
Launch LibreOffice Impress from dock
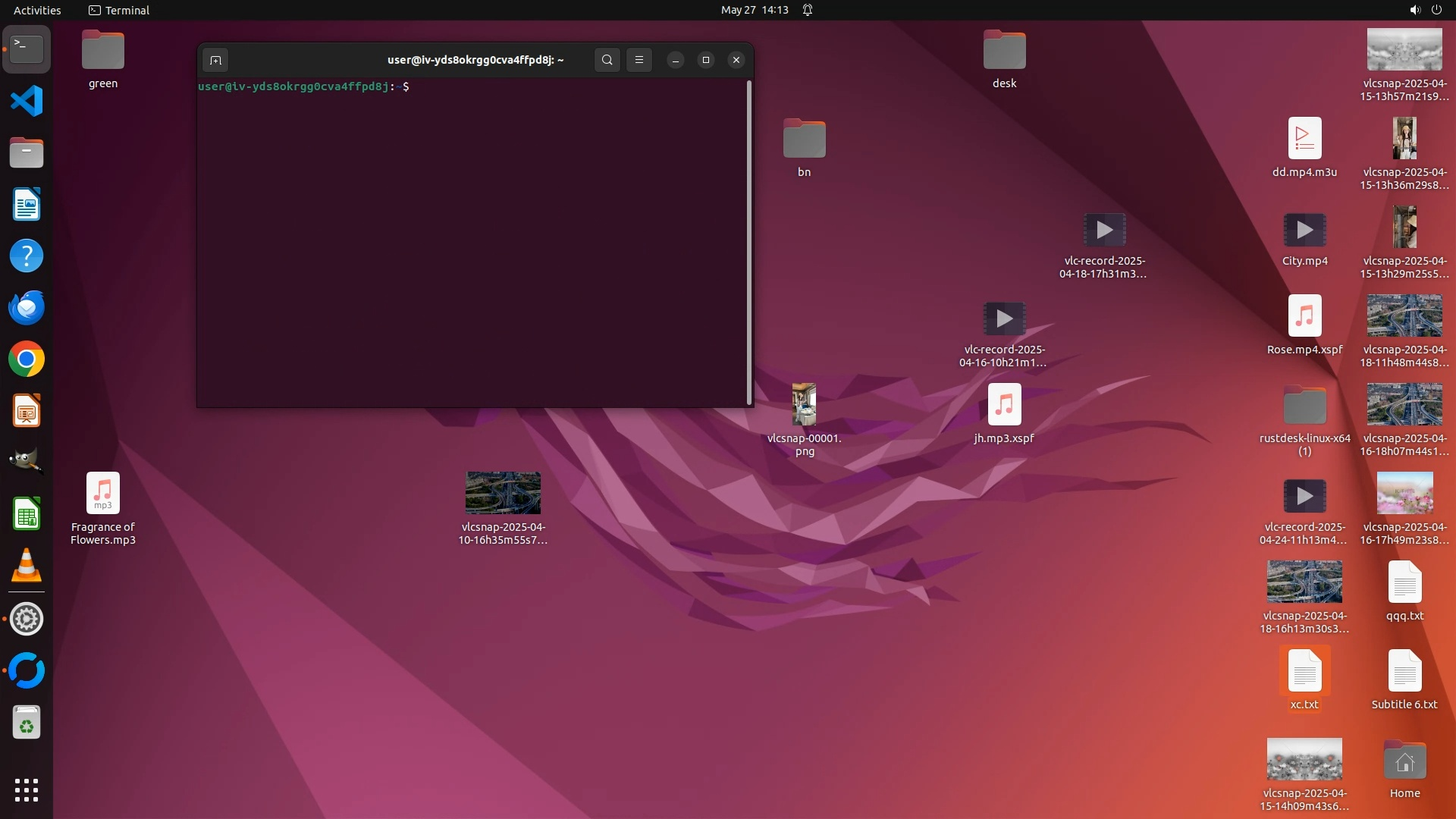[27, 411]
